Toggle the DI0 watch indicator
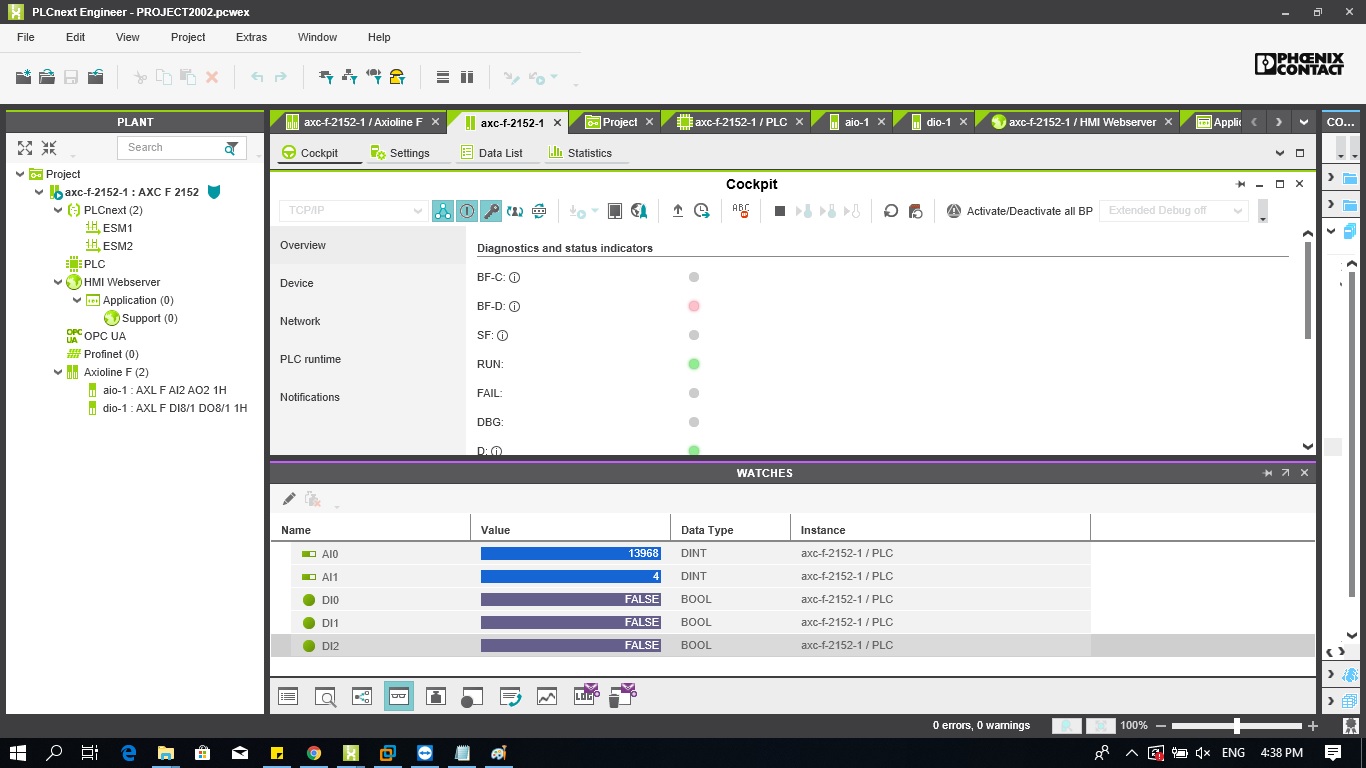The width and height of the screenshot is (1366, 768). tap(309, 599)
